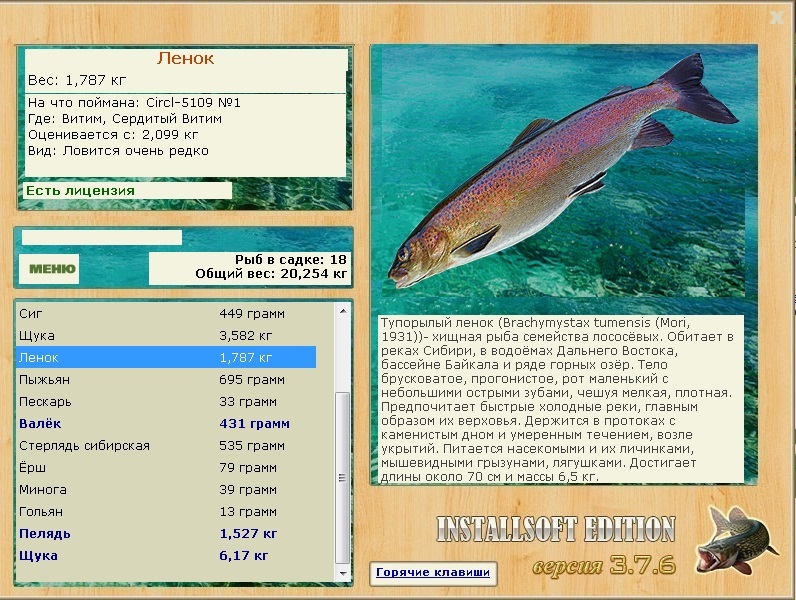This screenshot has width=796, height=600.
Task: Select the Сиг row in the fish list
Action: coord(168,314)
